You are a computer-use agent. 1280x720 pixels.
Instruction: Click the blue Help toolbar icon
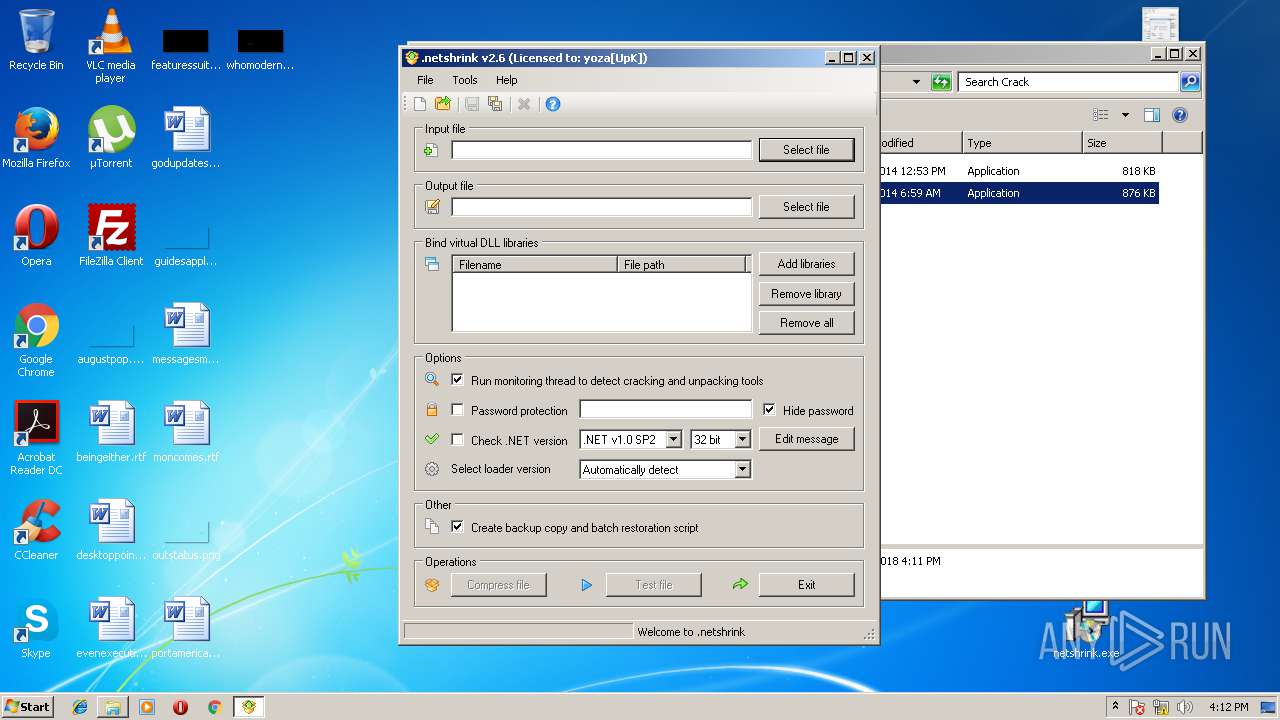coord(553,104)
